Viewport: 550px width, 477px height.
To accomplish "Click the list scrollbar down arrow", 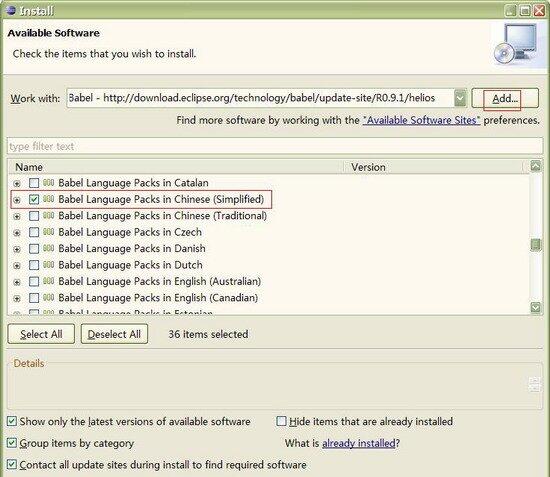I will point(535,308).
